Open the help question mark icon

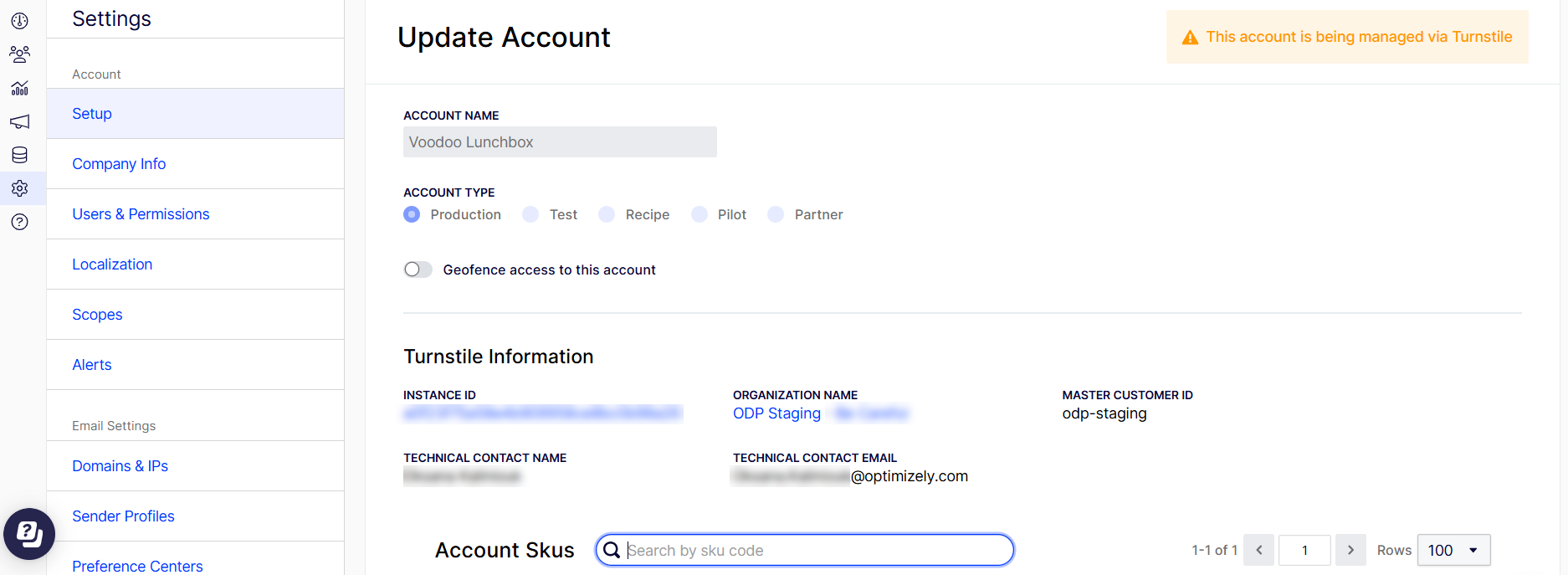point(20,222)
